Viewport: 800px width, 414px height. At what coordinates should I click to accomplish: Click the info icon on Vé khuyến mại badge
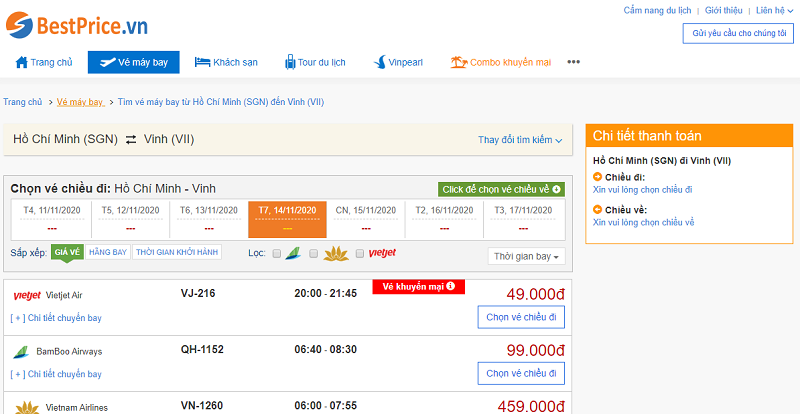coord(450,286)
